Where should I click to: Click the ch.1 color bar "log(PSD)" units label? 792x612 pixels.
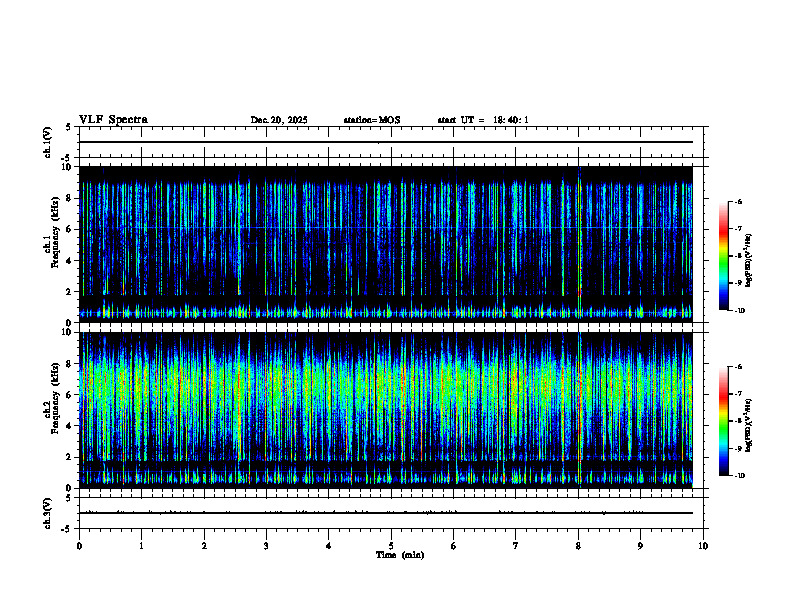(749, 261)
